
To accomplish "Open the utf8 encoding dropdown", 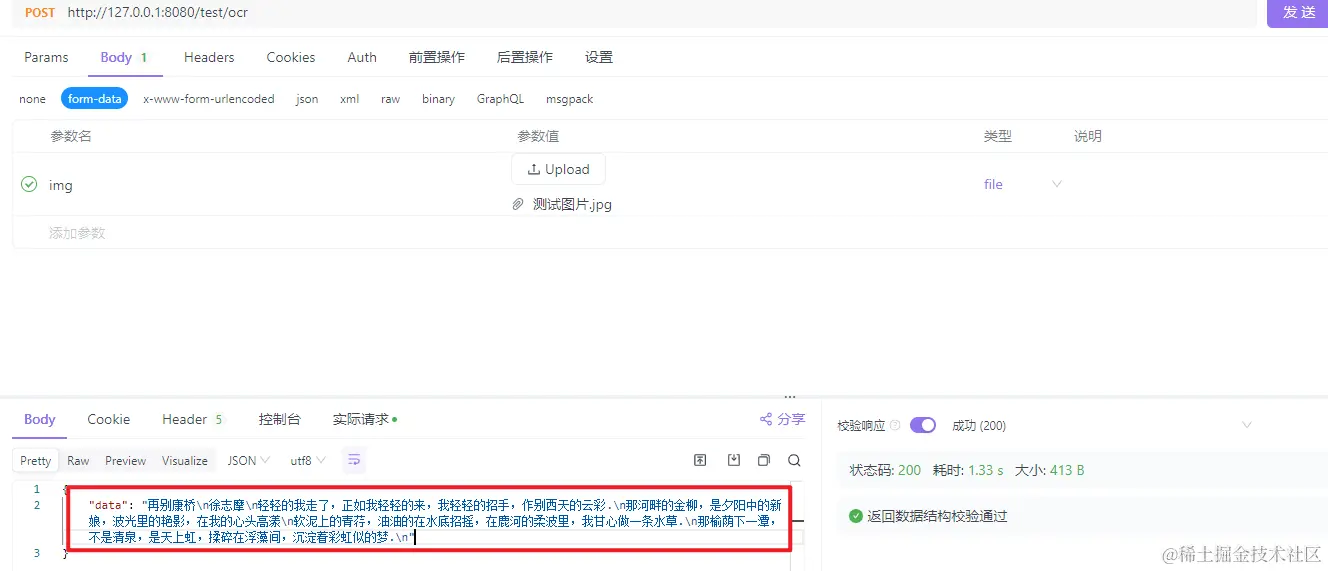I will 308,461.
